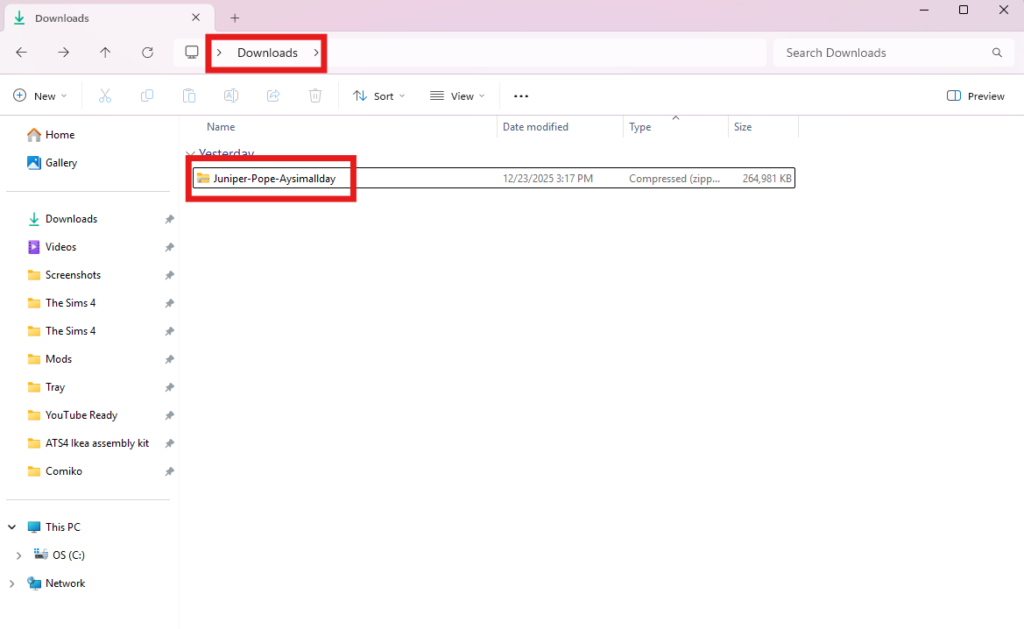Open the See more ellipsis menu

521,96
